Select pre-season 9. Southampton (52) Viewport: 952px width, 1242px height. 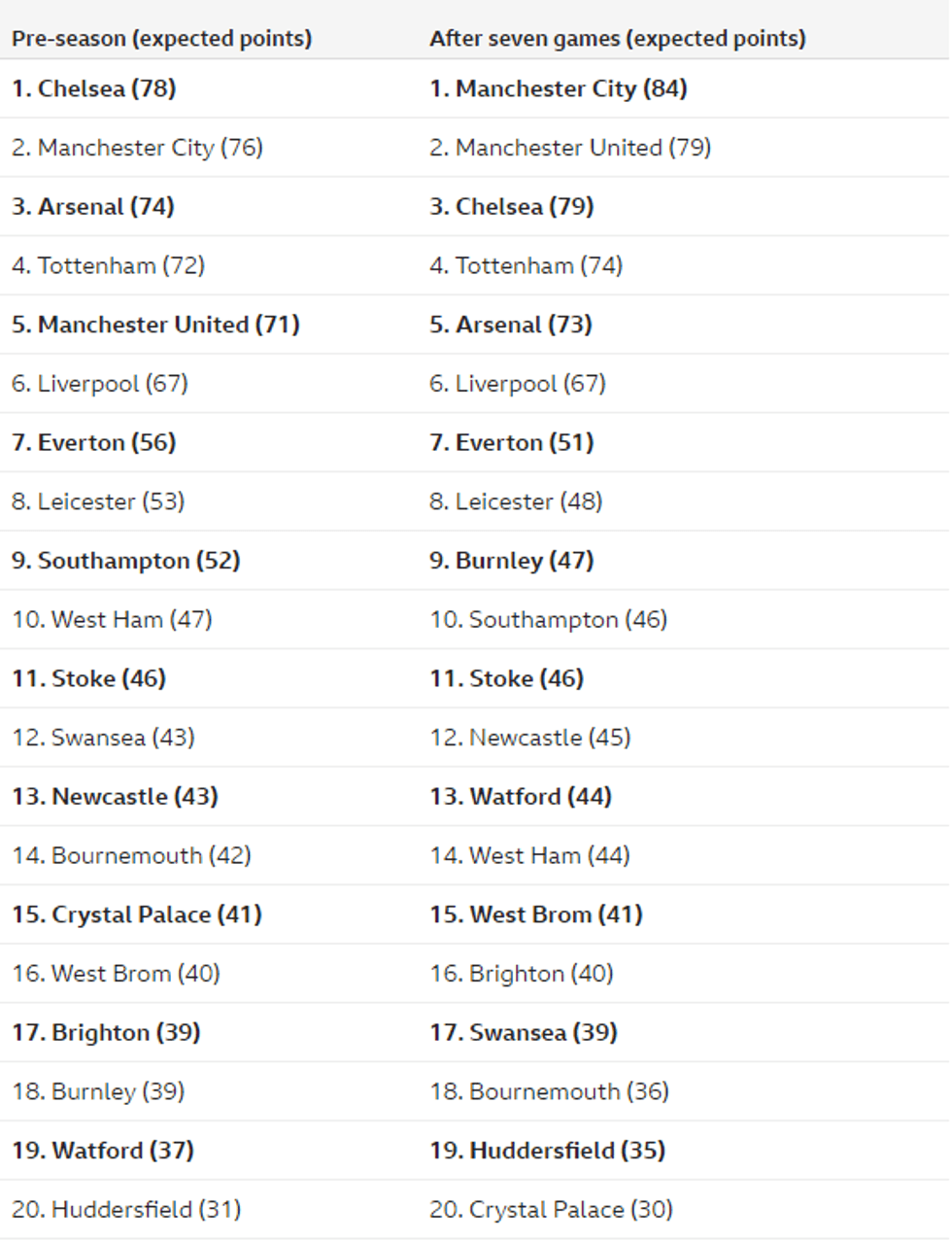pos(126,561)
